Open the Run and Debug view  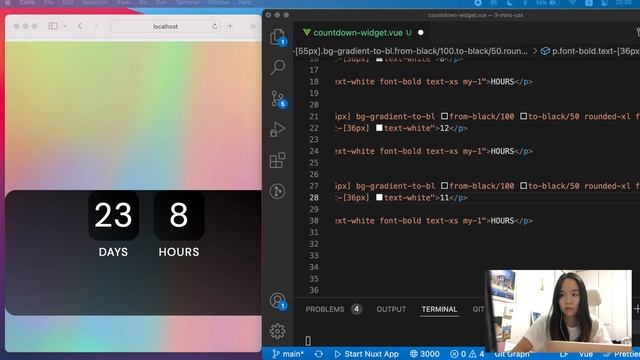[278, 129]
